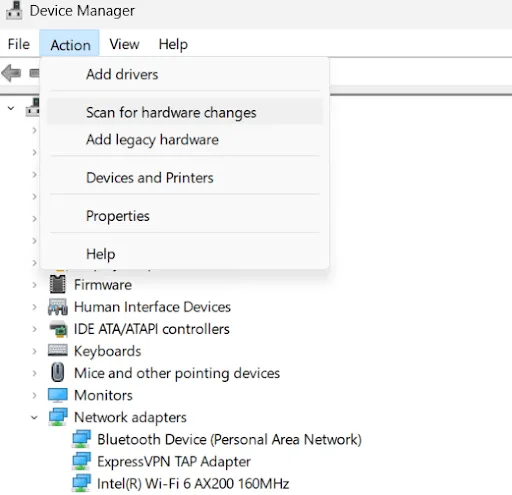Select the Network adapters label
Image resolution: width=512 pixels, height=495 pixels.
130,417
